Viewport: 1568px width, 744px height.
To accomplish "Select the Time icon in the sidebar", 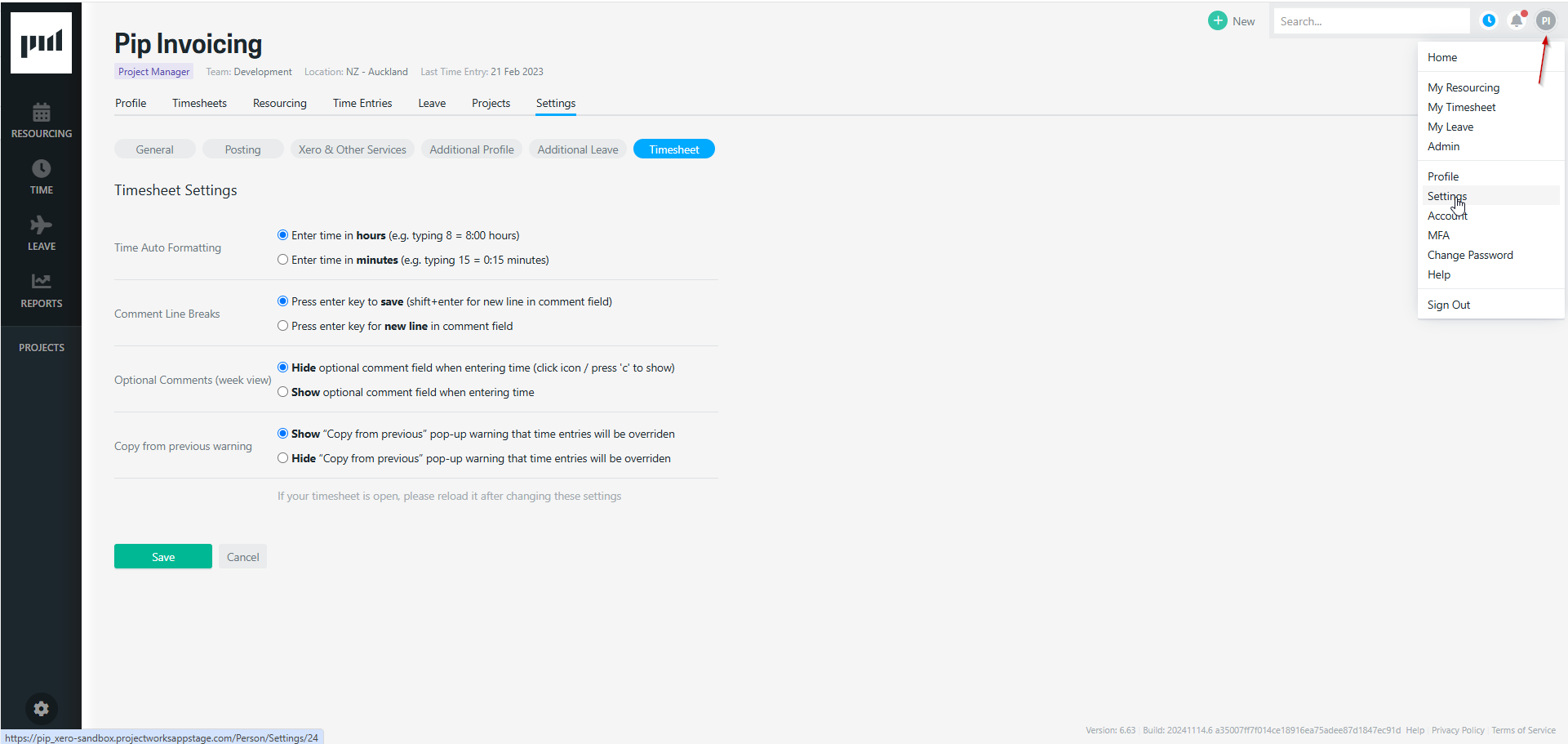I will [x=41, y=176].
